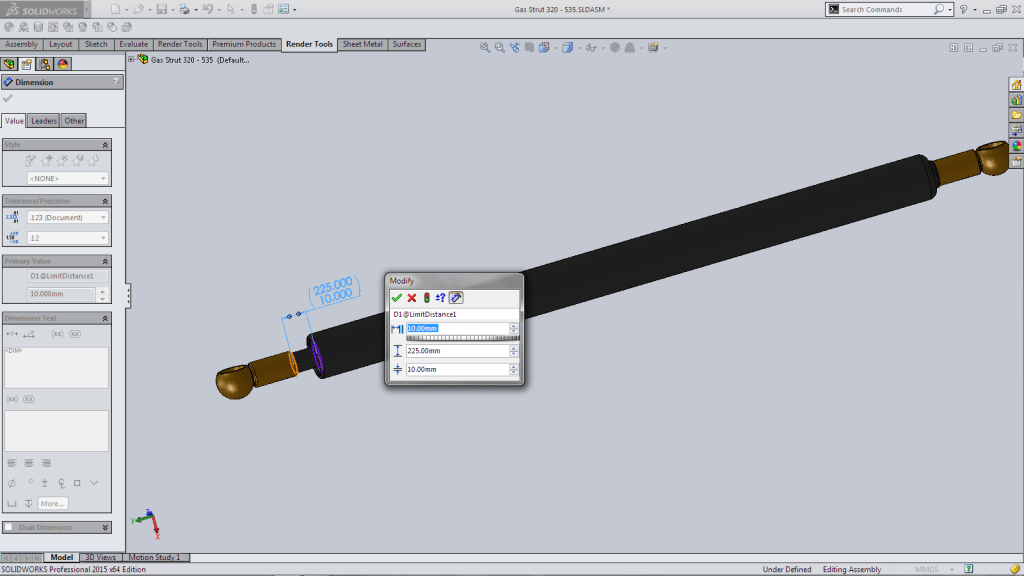Accept the value with the green checkmark

click(x=396, y=297)
